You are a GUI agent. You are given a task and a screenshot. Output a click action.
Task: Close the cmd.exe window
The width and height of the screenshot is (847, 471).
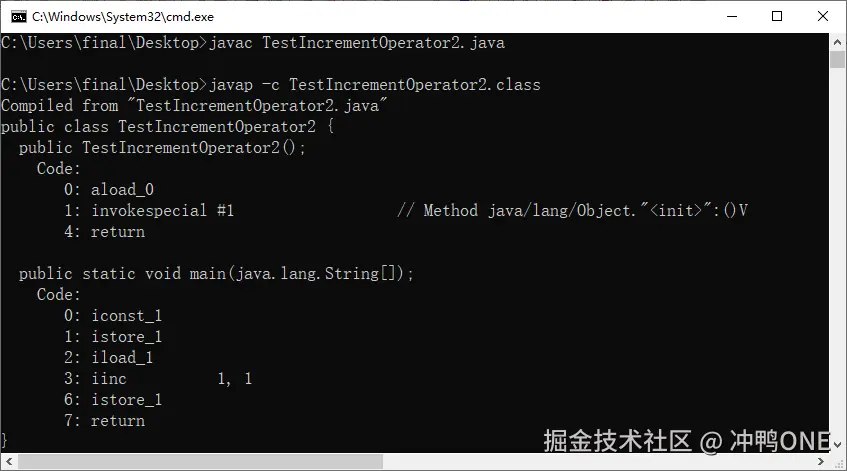tap(823, 16)
